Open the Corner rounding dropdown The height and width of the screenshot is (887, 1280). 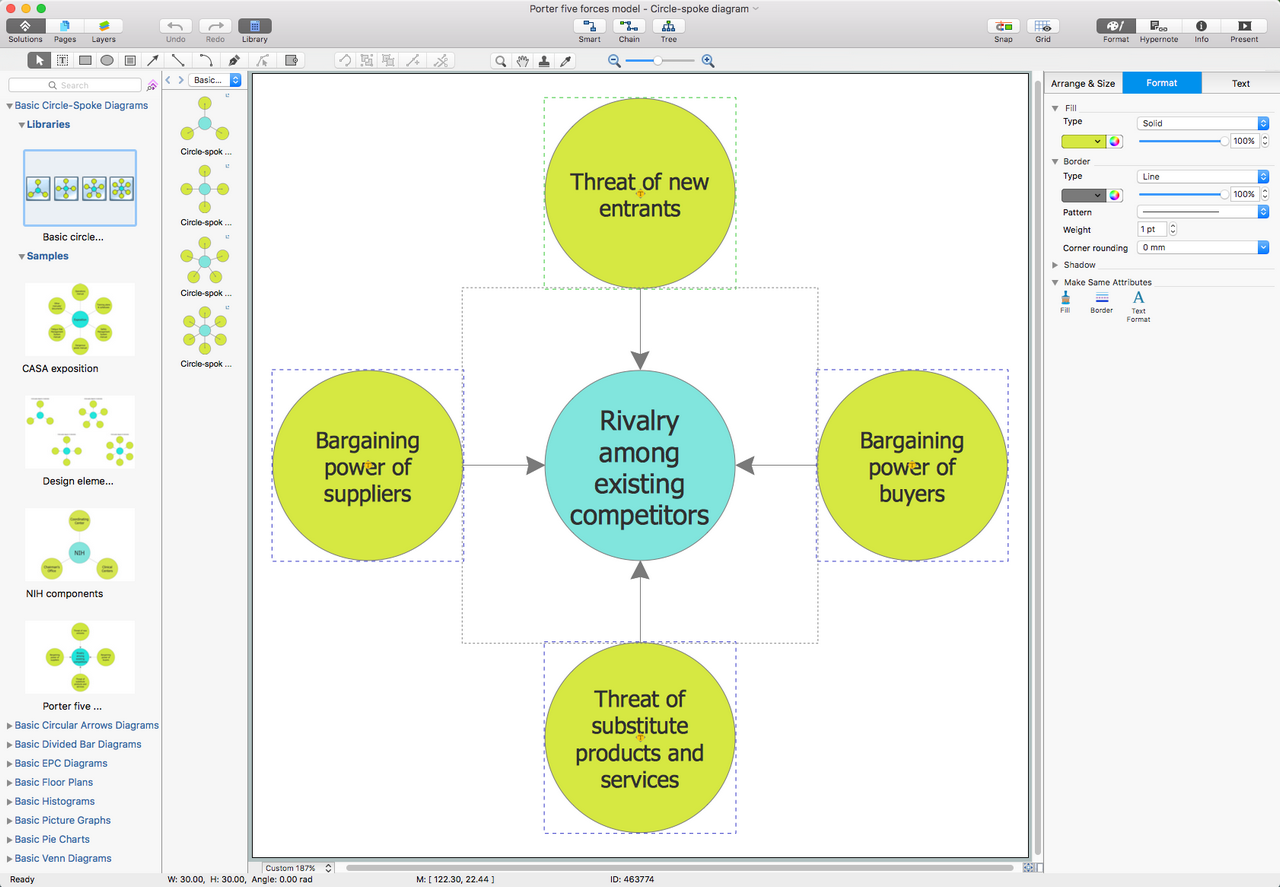1203,247
